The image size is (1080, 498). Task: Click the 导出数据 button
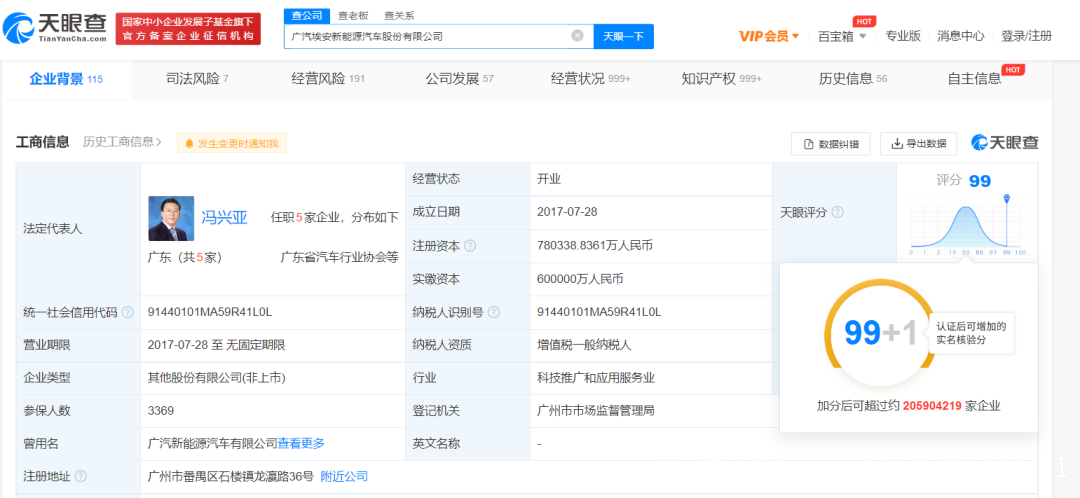pos(918,144)
